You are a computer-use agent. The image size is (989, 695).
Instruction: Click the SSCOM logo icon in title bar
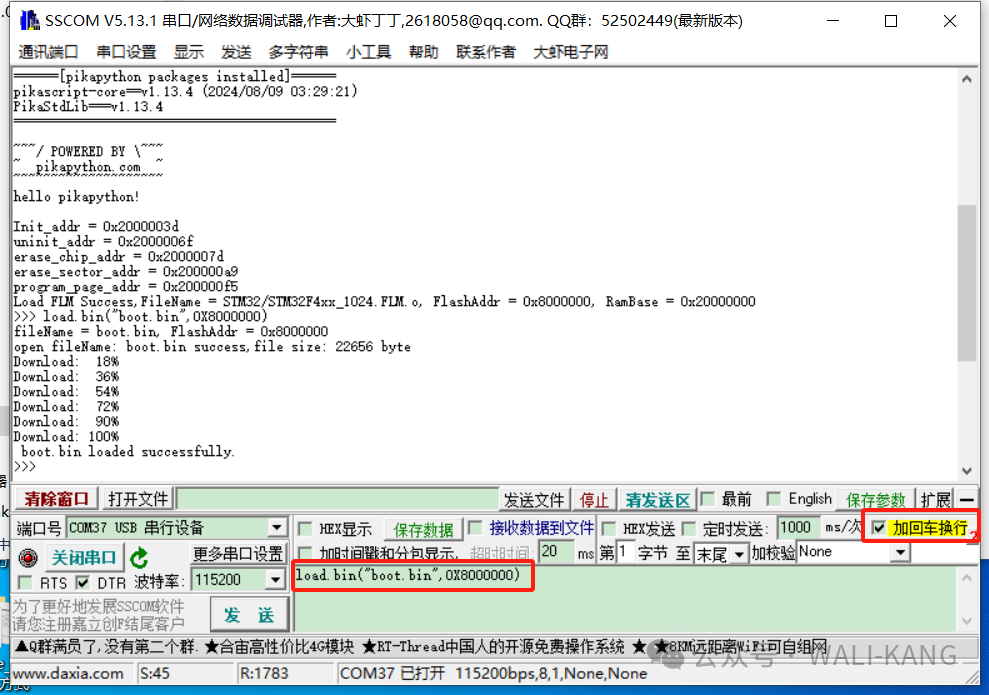point(28,20)
